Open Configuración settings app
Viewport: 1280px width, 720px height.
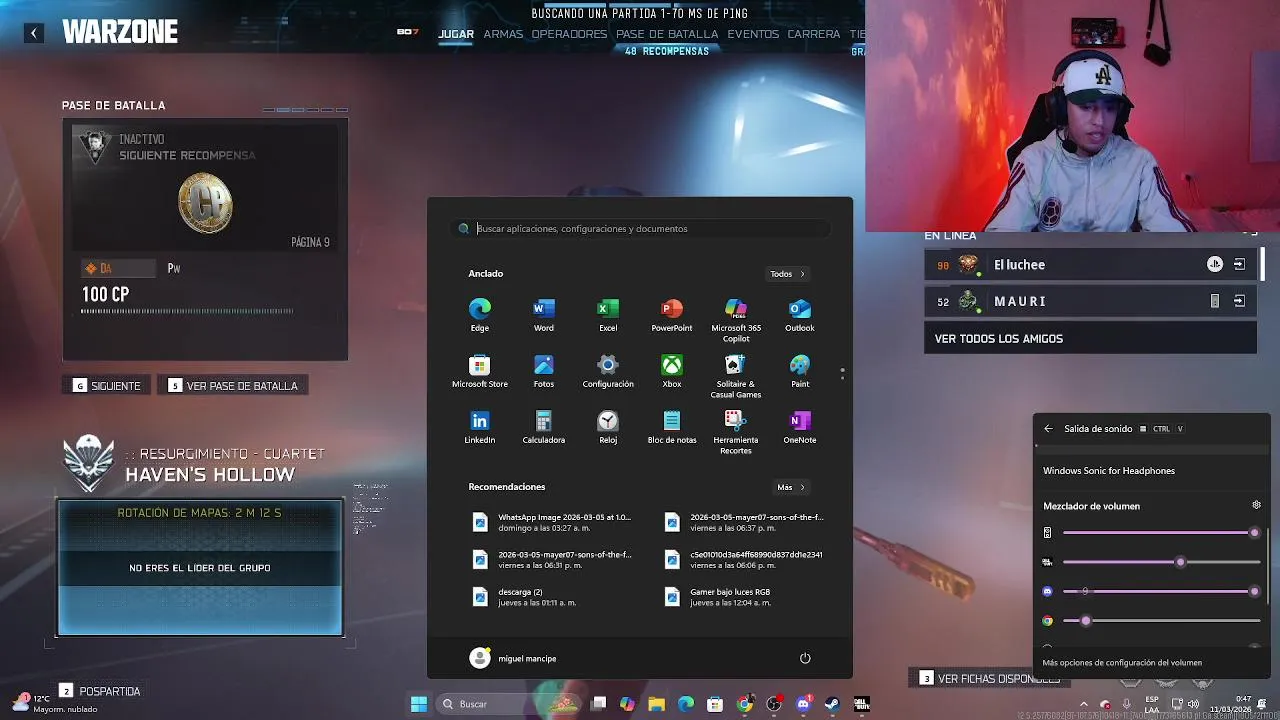608,371
